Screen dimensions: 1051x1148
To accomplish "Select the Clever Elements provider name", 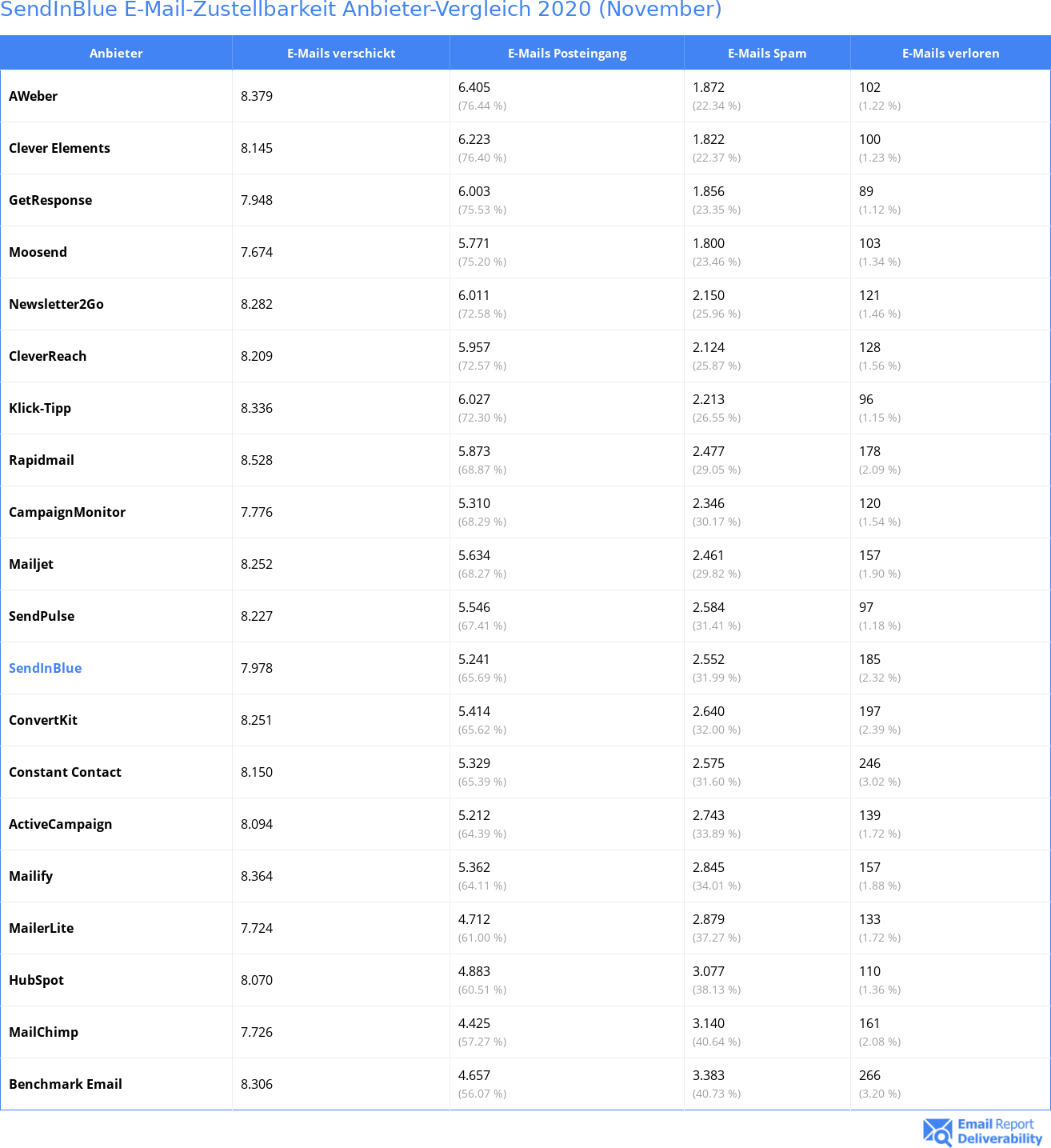I will (x=59, y=148).
